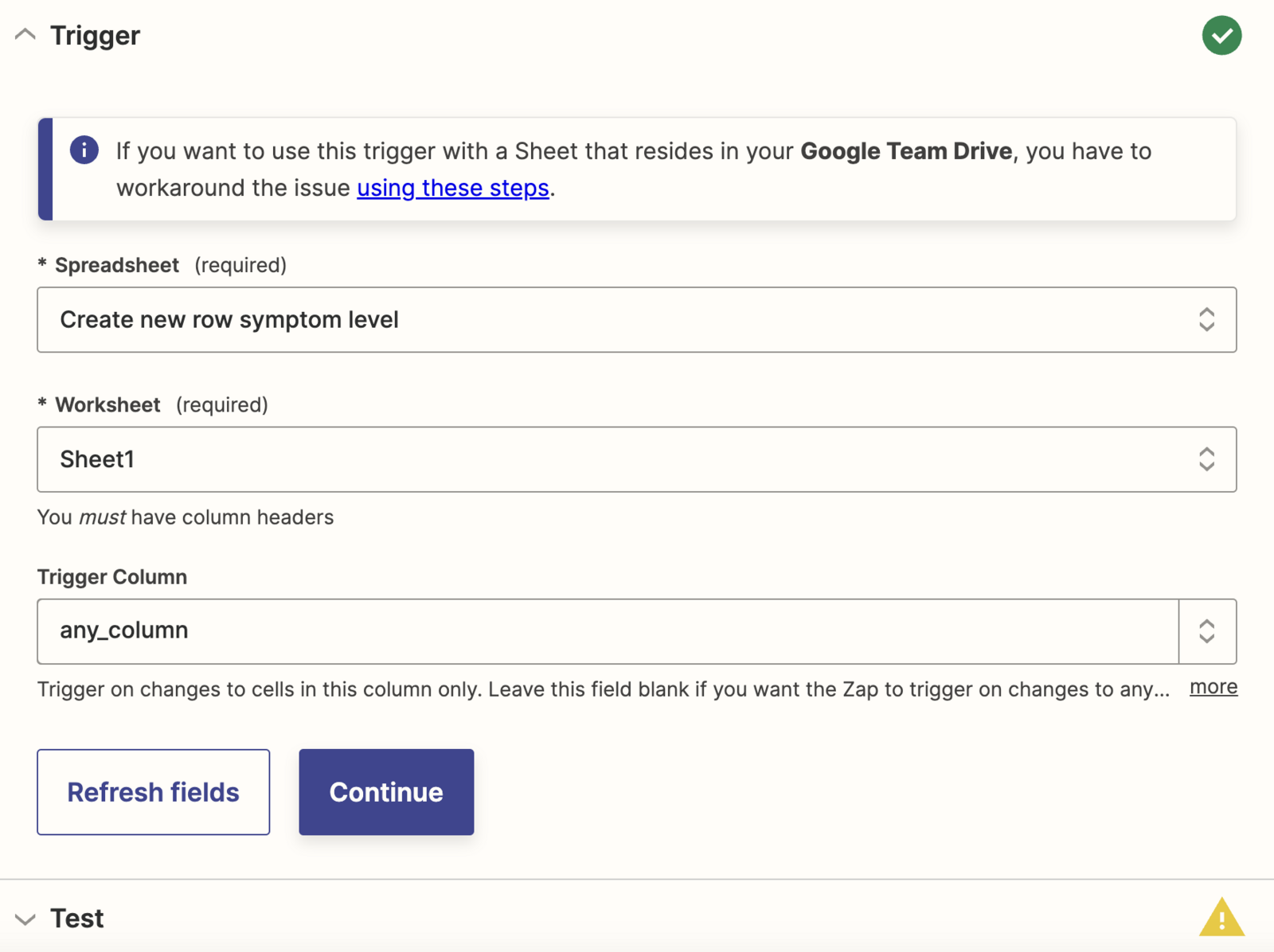Viewport: 1274px width, 952px height.
Task: Click the any_column trigger field
Action: [x=608, y=631]
